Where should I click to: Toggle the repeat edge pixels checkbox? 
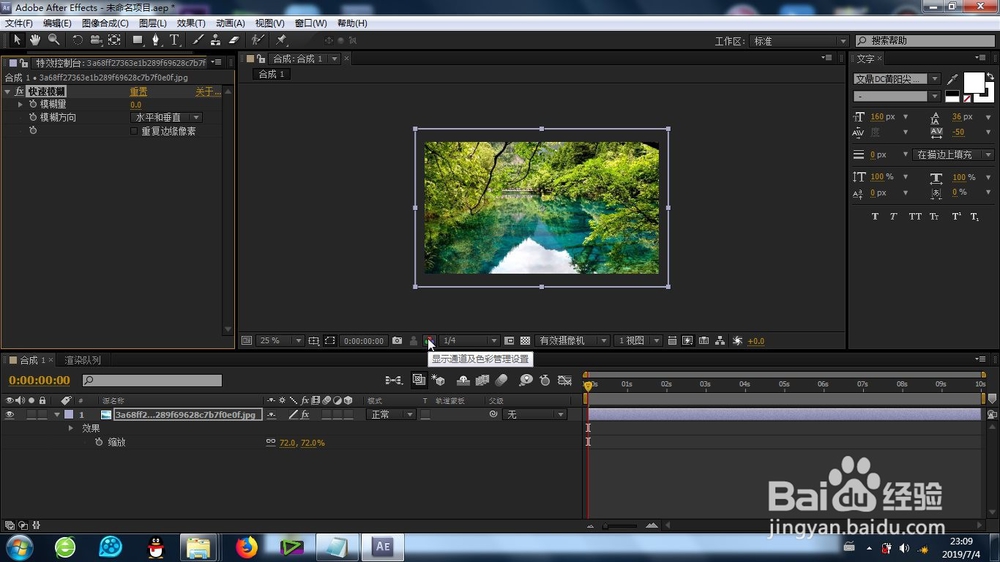134,131
